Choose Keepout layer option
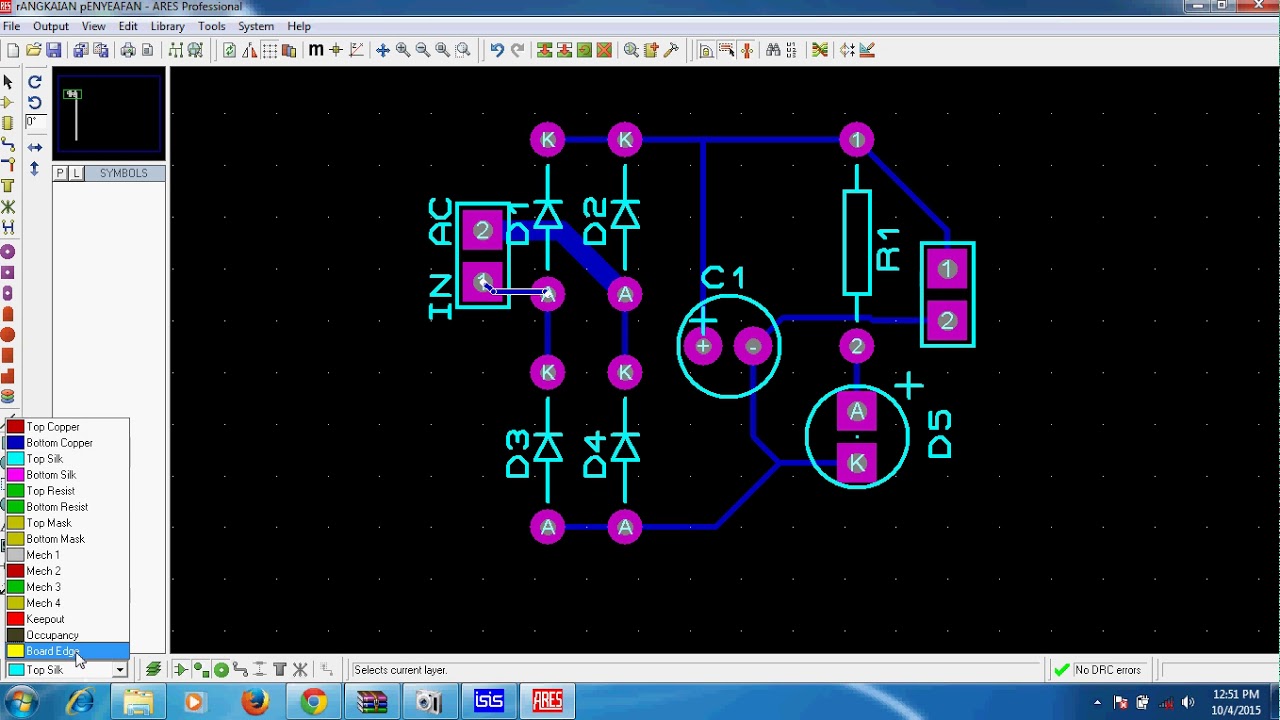 pos(67,619)
